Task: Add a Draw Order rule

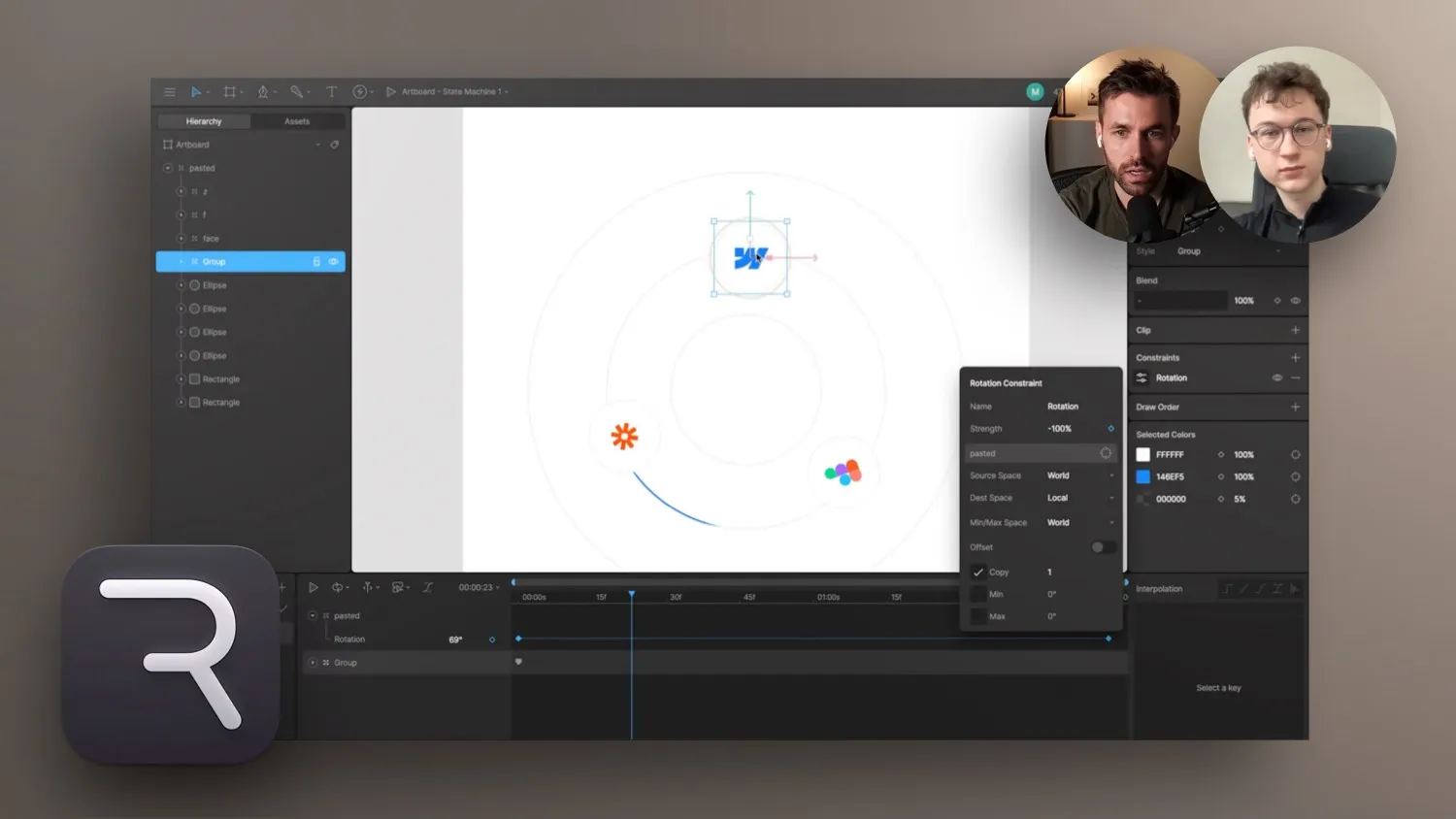Action: point(1295,408)
